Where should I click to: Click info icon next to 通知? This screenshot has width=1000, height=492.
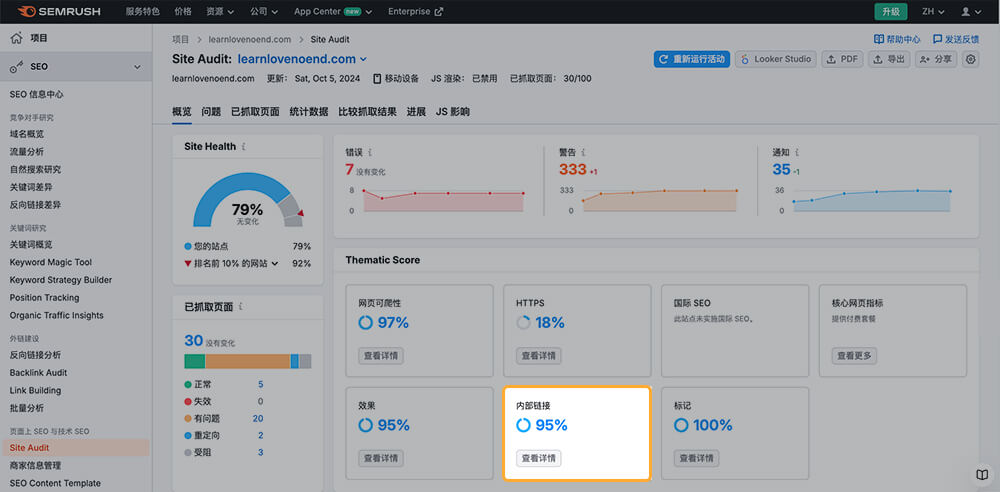point(797,153)
